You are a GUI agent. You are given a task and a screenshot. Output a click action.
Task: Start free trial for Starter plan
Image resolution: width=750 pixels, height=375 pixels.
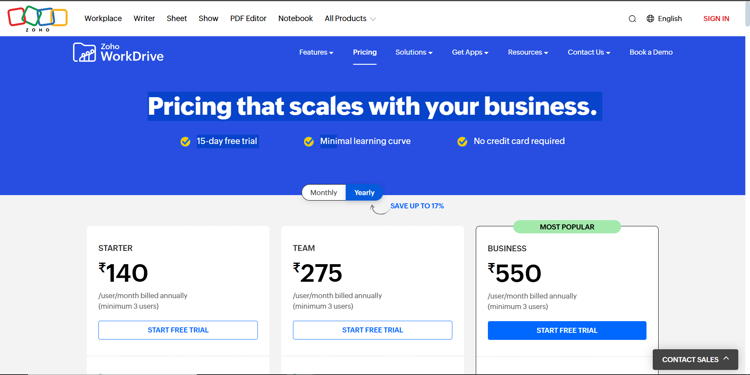coord(178,330)
